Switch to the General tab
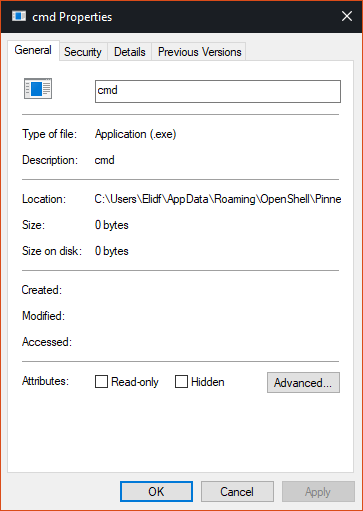 33,50
